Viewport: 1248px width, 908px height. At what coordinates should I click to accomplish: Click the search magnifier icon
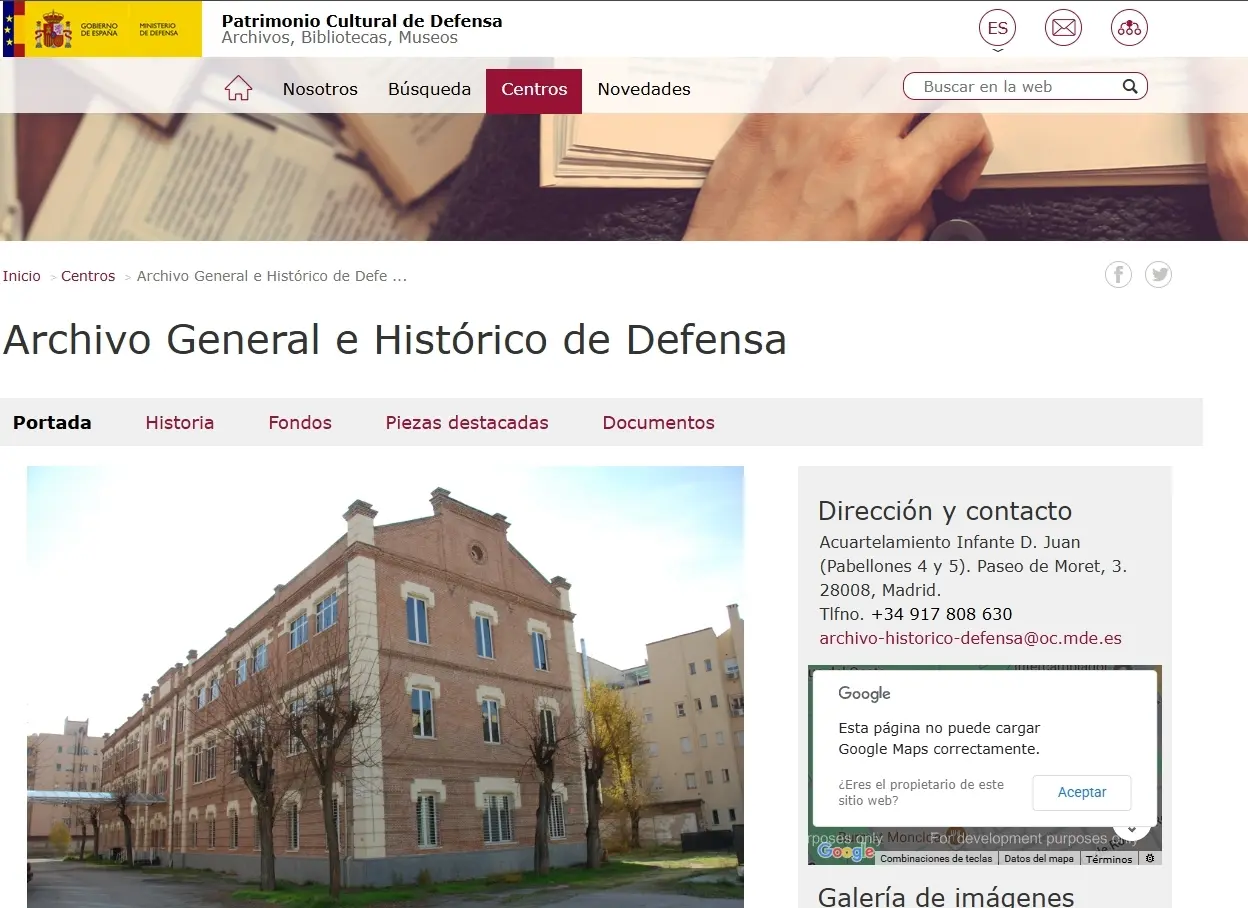(x=1130, y=87)
